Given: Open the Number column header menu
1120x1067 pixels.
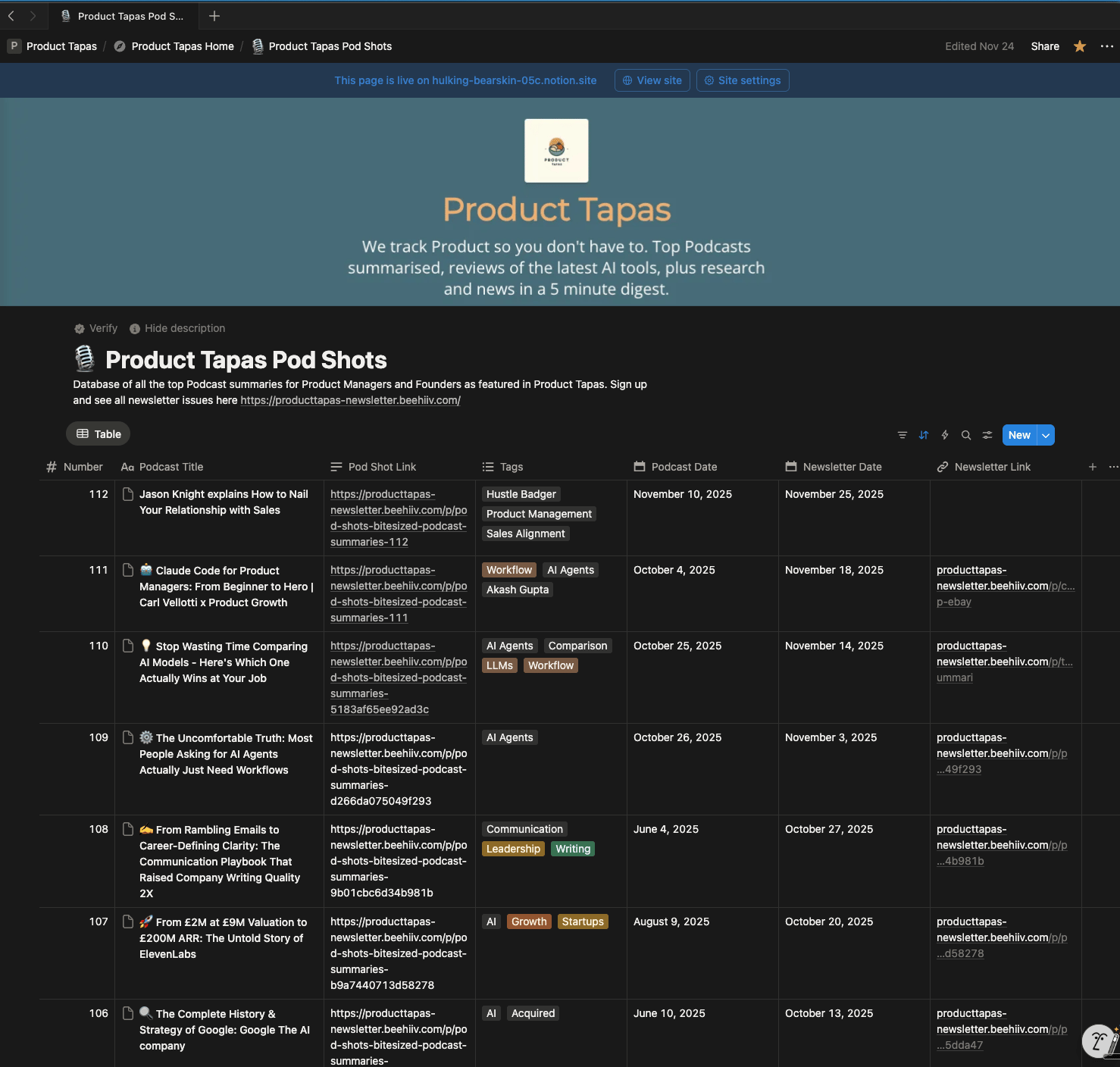Looking at the screenshot, I should point(75,467).
